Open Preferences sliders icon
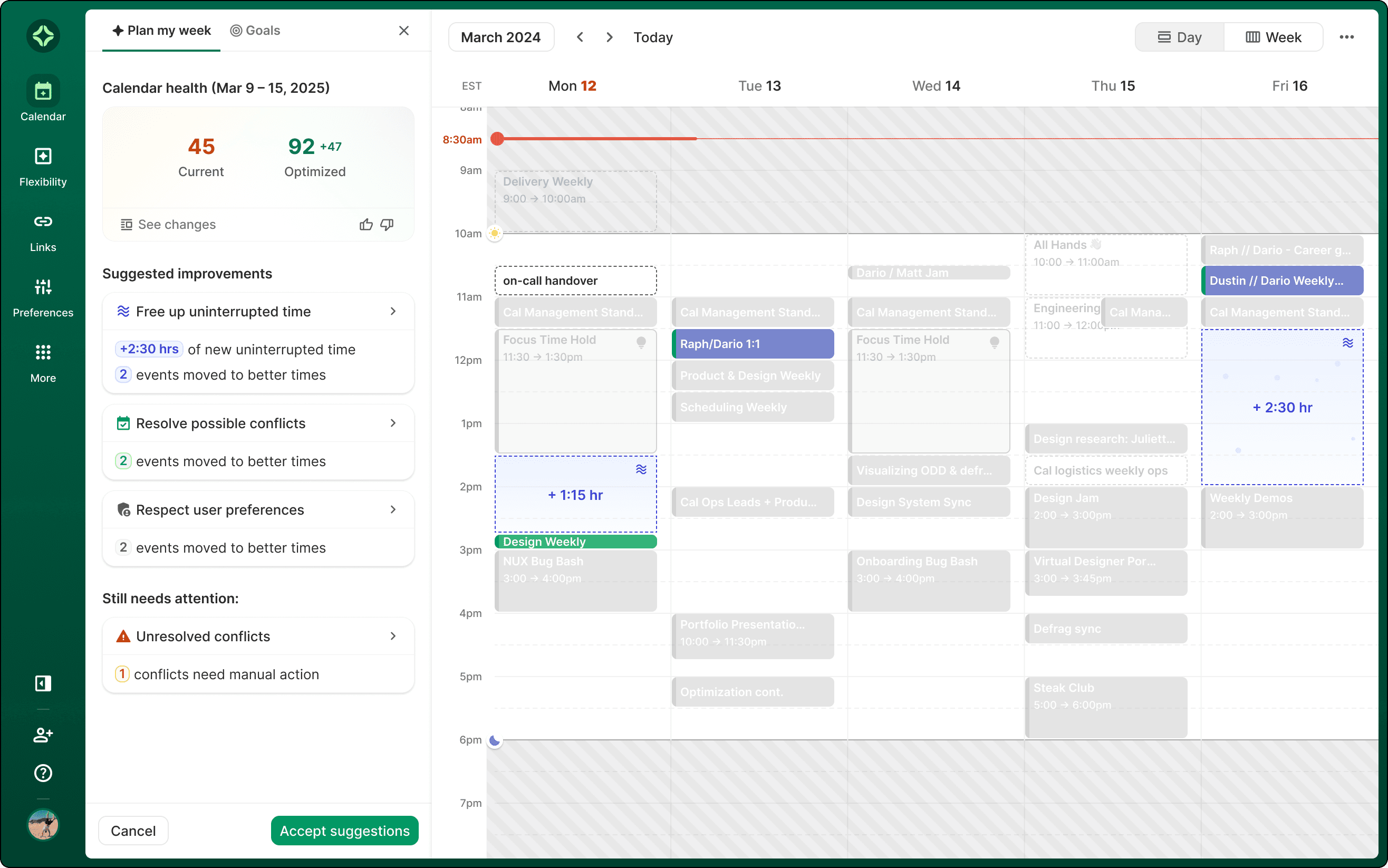This screenshot has height=868, width=1388. click(x=43, y=287)
